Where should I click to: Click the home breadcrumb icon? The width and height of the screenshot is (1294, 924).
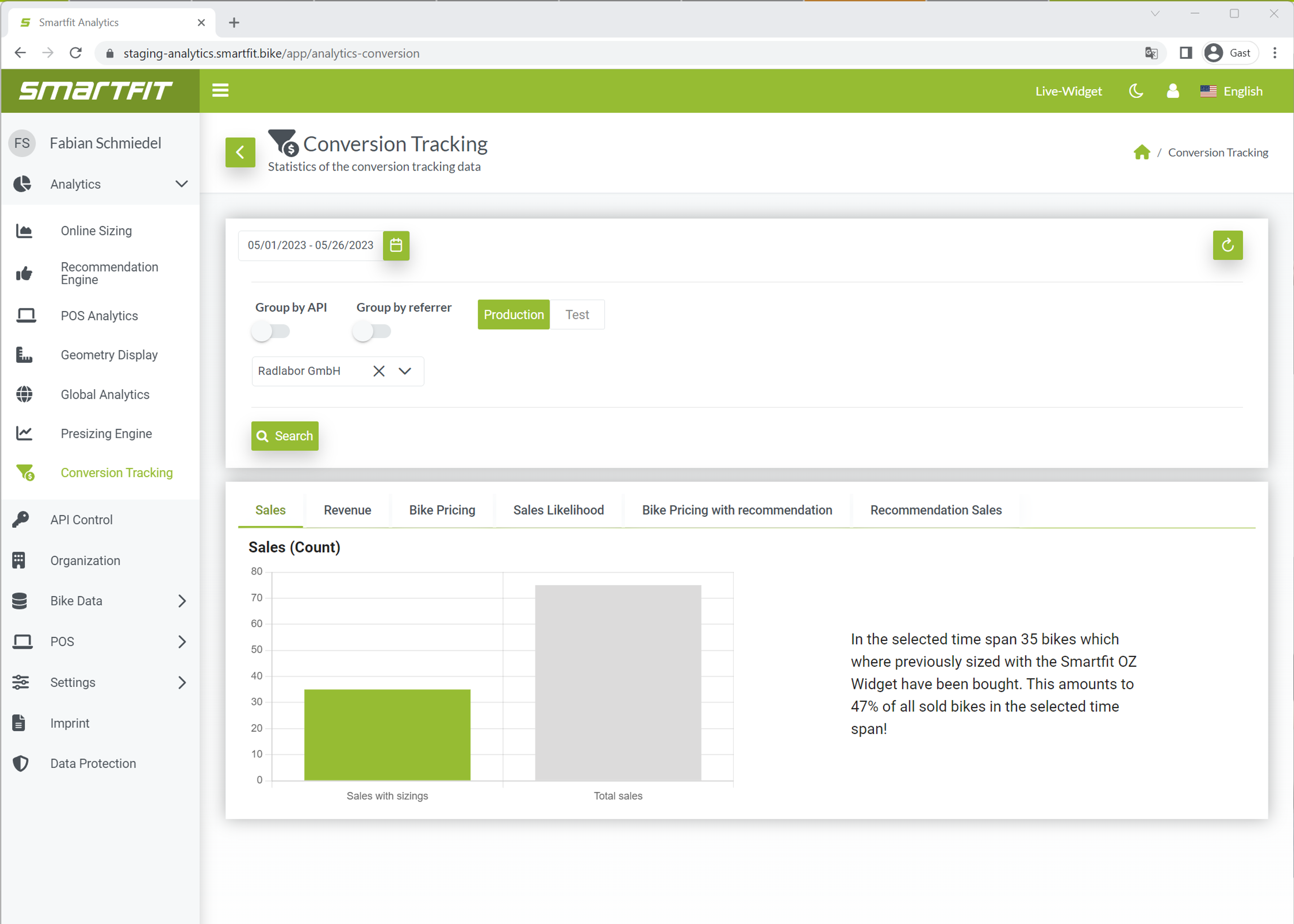click(x=1141, y=153)
